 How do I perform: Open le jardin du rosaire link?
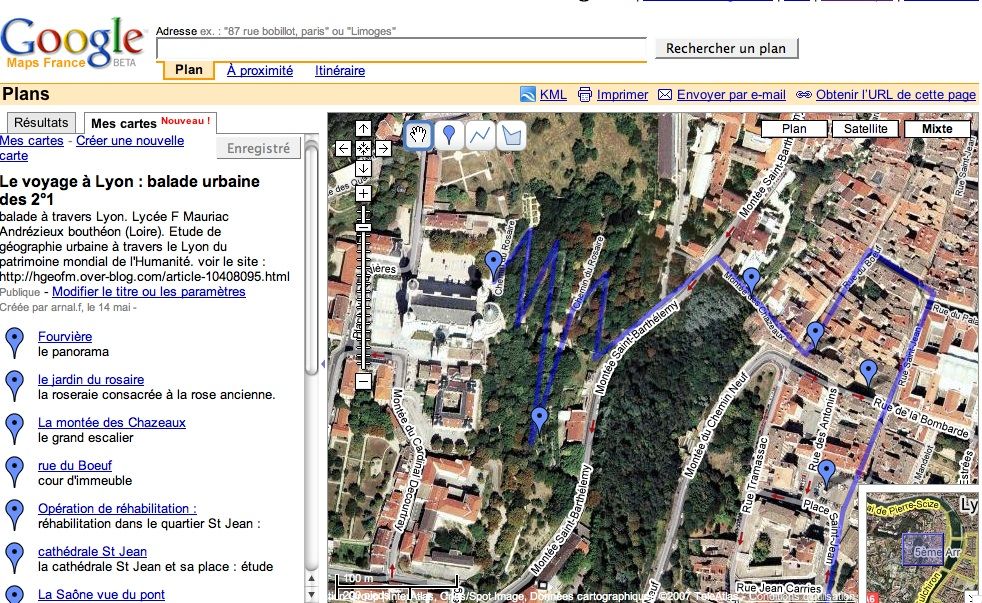click(91, 379)
